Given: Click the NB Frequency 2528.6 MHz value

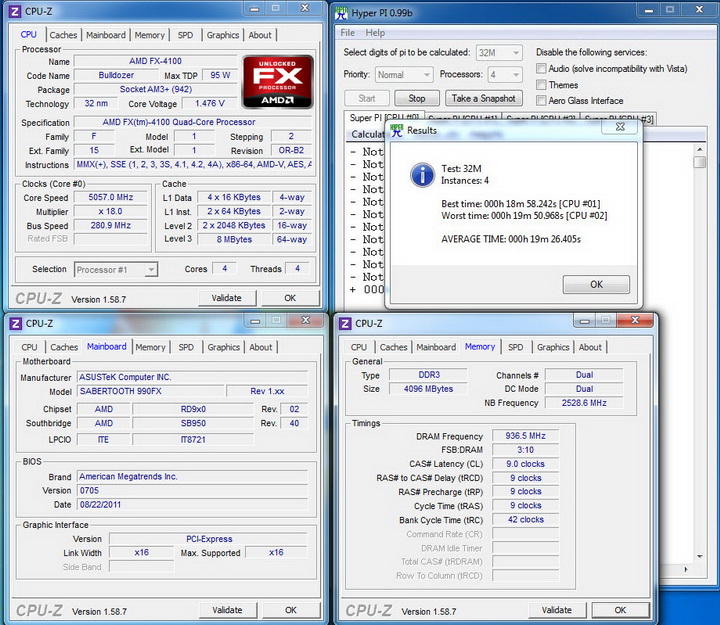Looking at the screenshot, I should point(584,403).
